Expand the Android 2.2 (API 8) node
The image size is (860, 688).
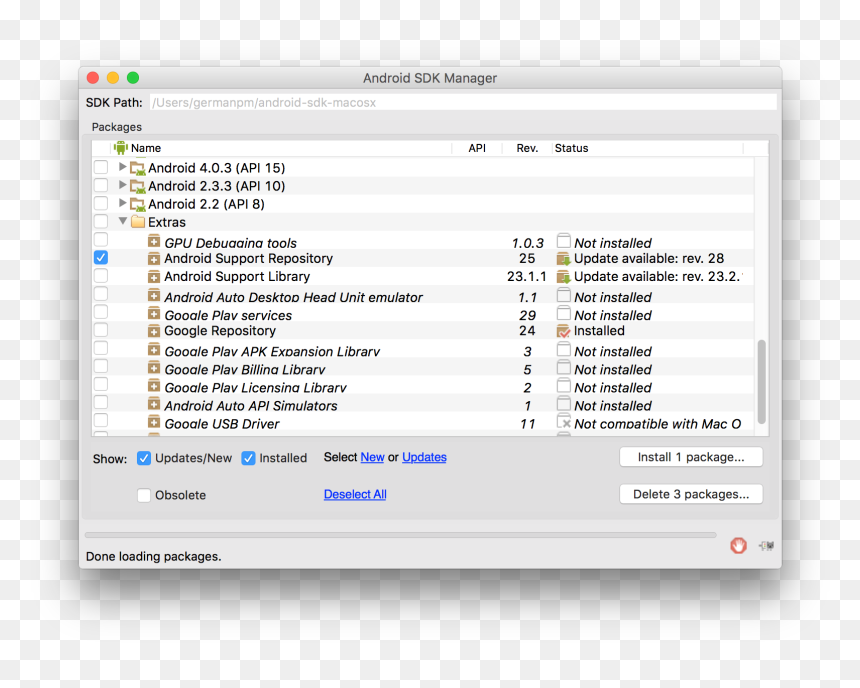(123, 203)
